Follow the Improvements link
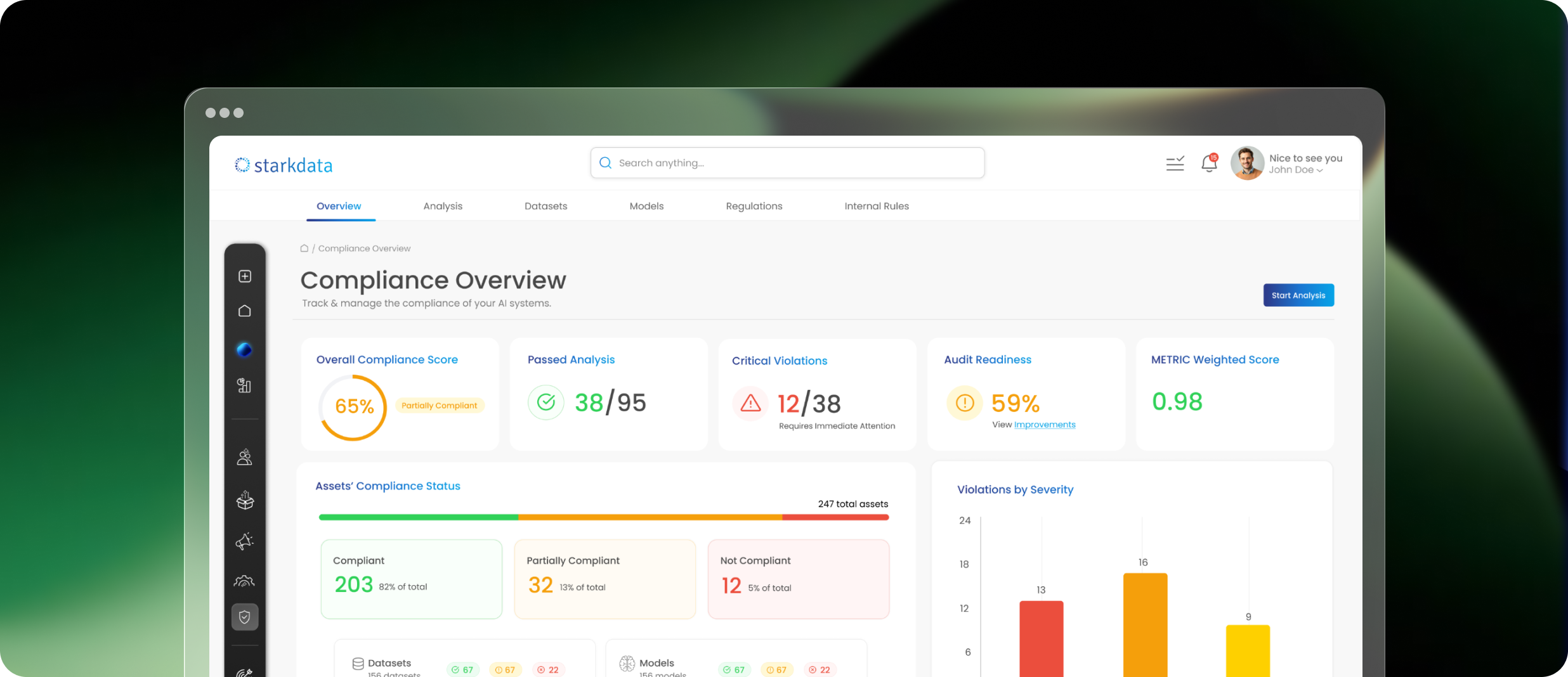The image size is (1568, 677). (x=1045, y=425)
